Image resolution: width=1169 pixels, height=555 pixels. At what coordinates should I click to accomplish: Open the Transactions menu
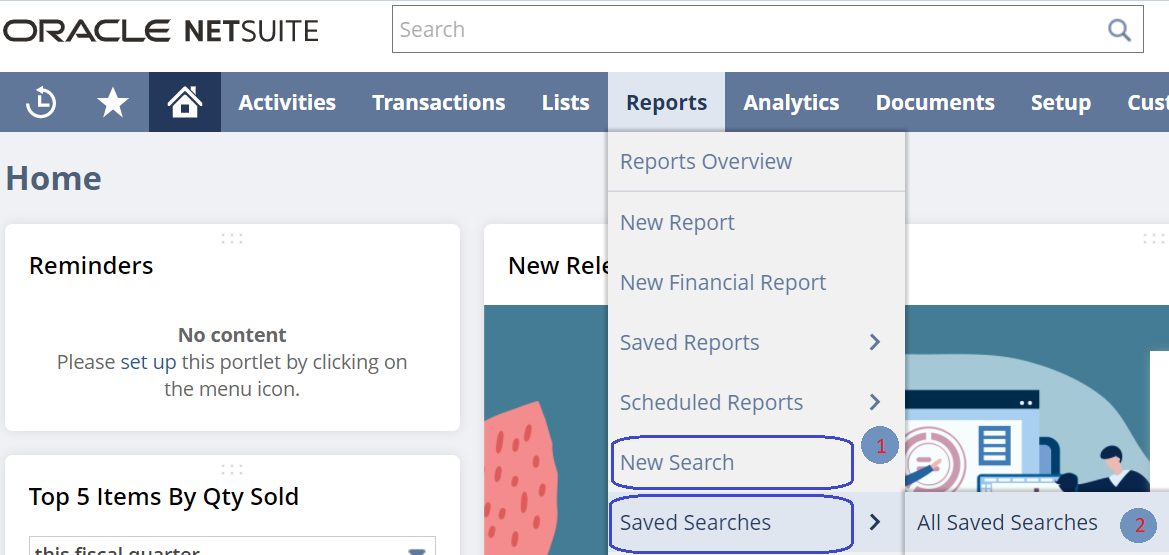coord(438,102)
